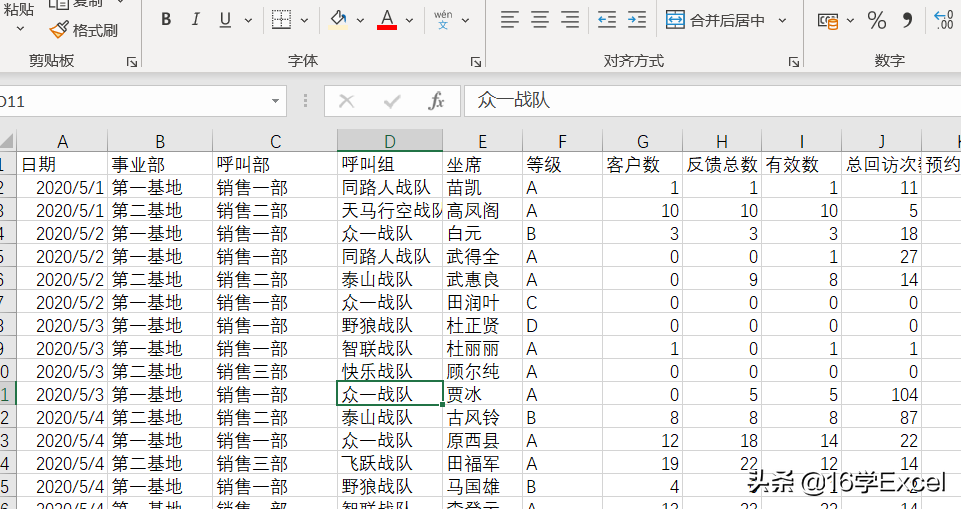Open fill color dropdown arrow
The width and height of the screenshot is (961, 509).
point(360,20)
